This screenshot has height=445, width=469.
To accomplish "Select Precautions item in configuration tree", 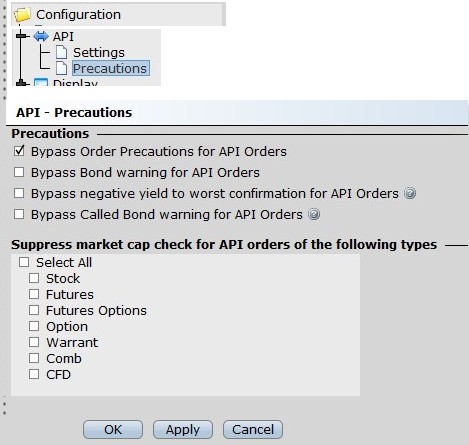I will pyautogui.click(x=110, y=68).
